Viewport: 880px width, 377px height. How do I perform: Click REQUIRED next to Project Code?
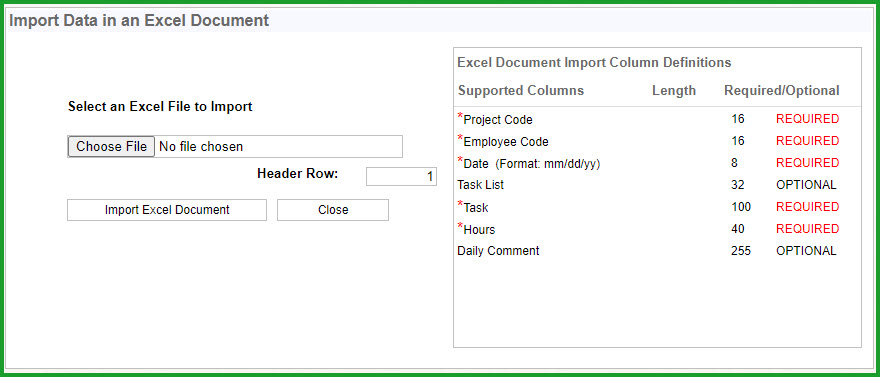tap(808, 119)
